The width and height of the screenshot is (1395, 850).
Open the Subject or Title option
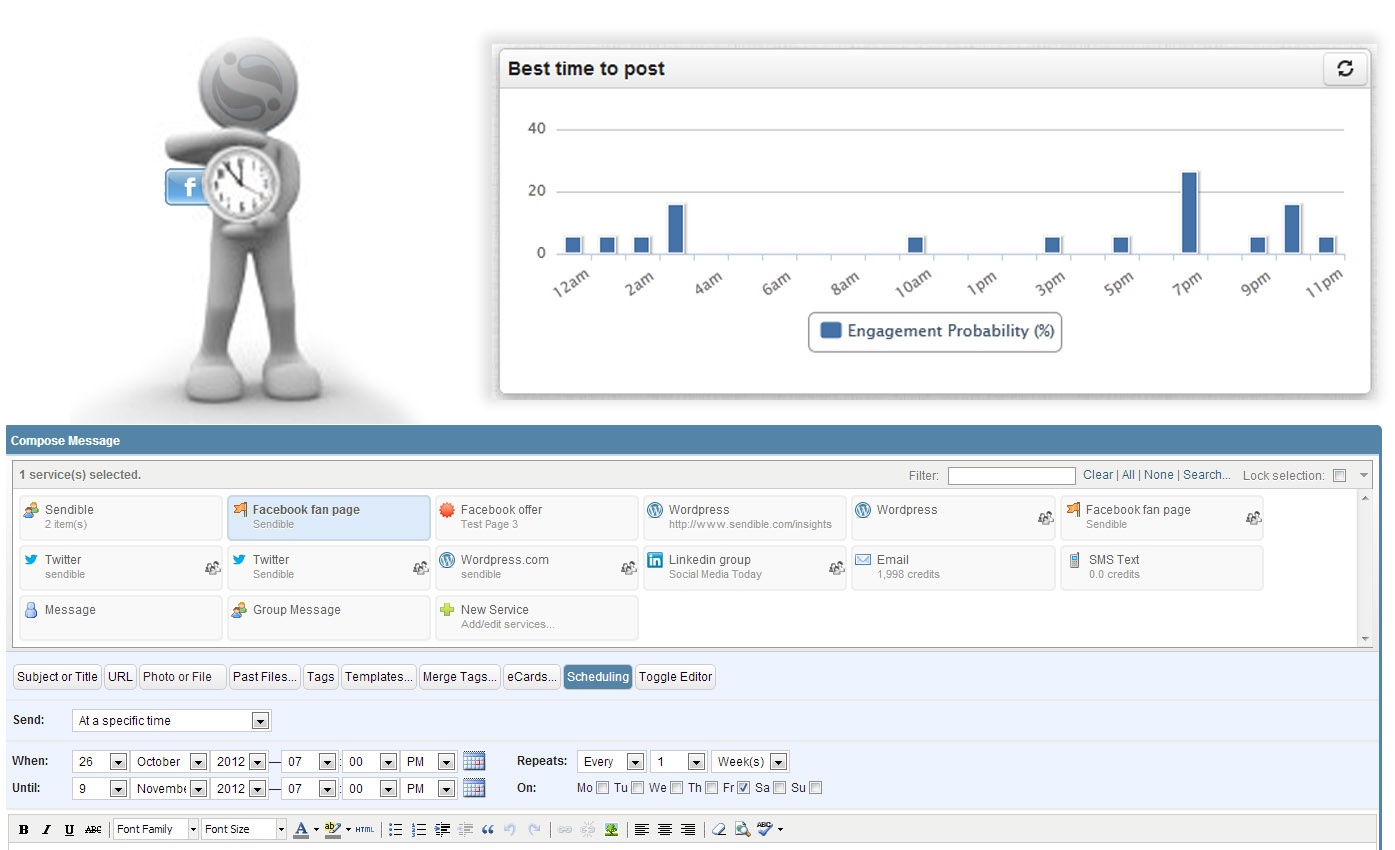coord(58,677)
